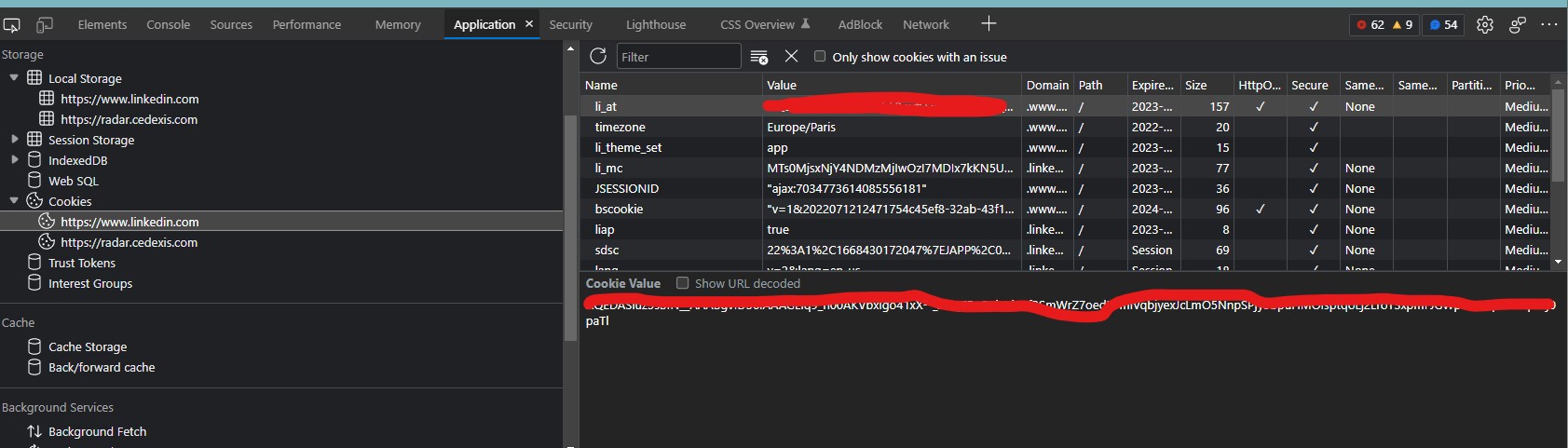The width and height of the screenshot is (1568, 448).
Task: Click the cookie Filter input field
Action: [678, 57]
